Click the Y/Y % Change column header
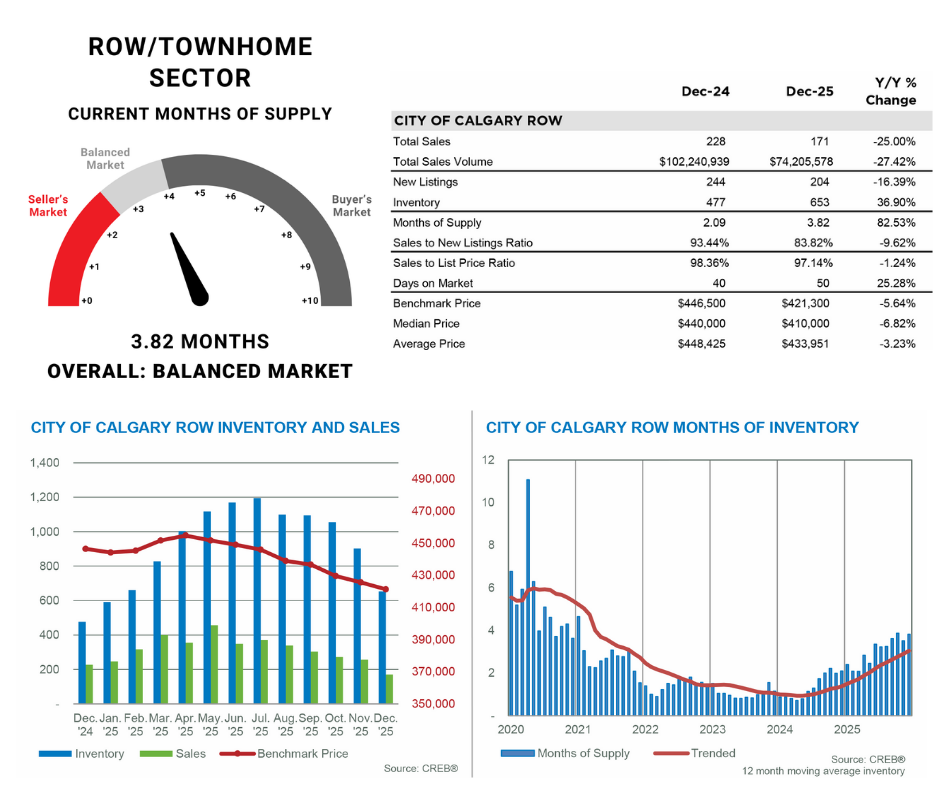The height and width of the screenshot is (800, 943). coord(890,91)
